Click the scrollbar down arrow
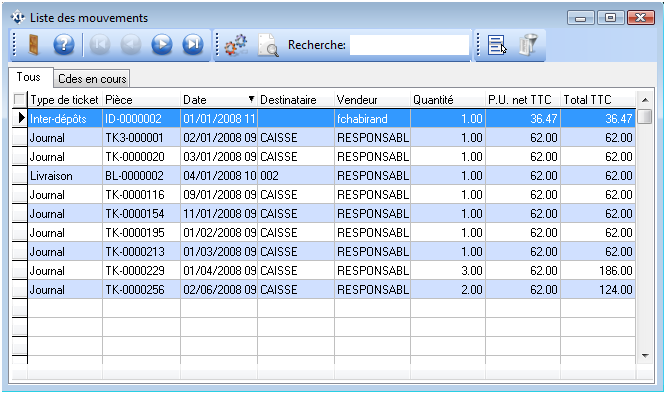The image size is (666, 394). coord(645,356)
